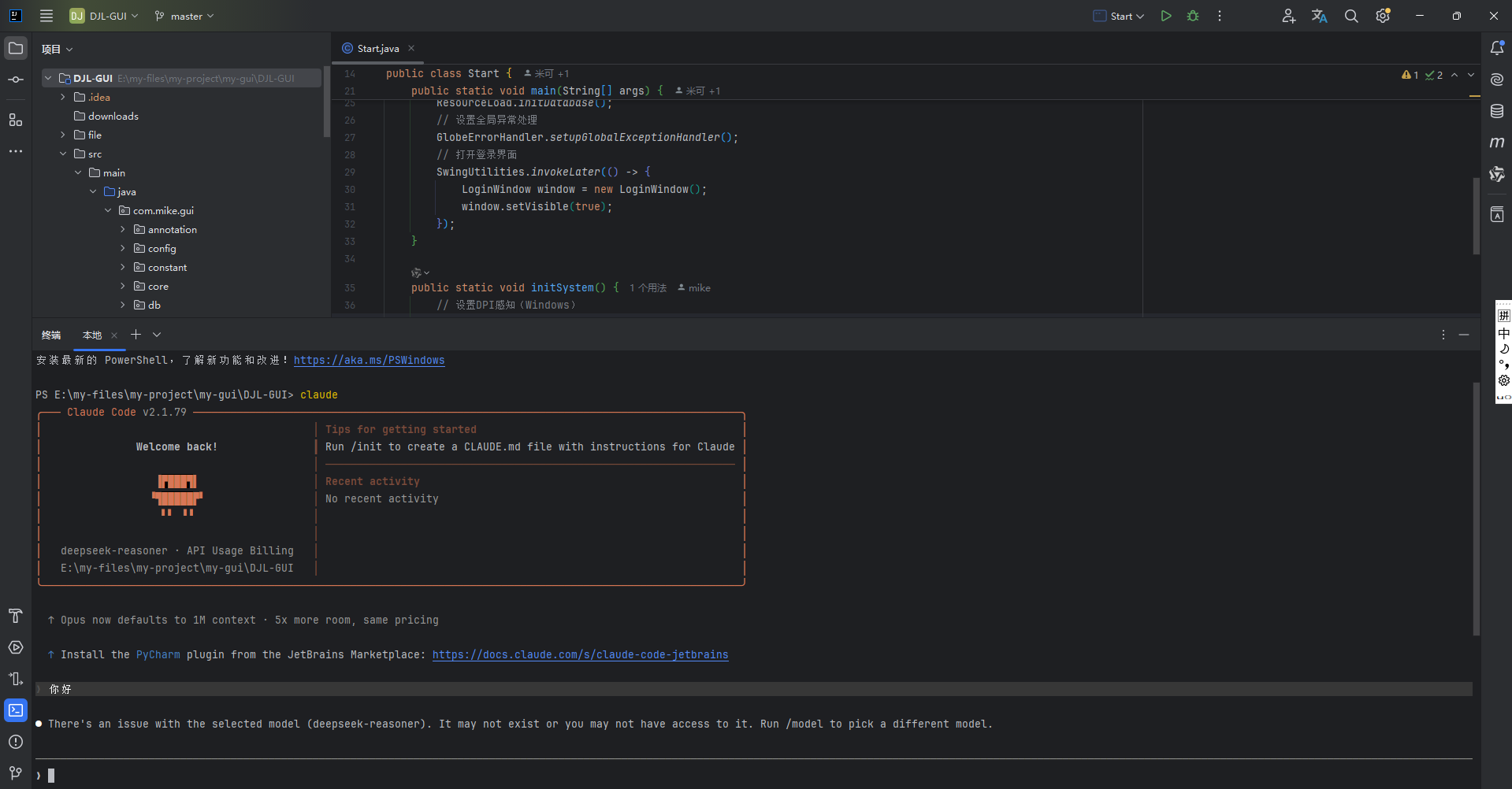Screen dimensions: 1512x789
Task: Hide the terminal panel
Action: click(1464, 335)
